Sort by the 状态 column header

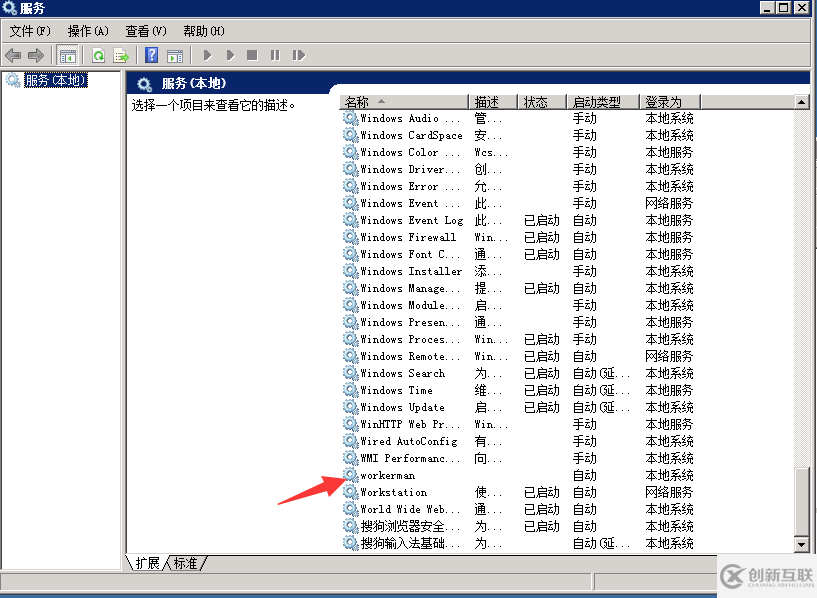[541, 102]
